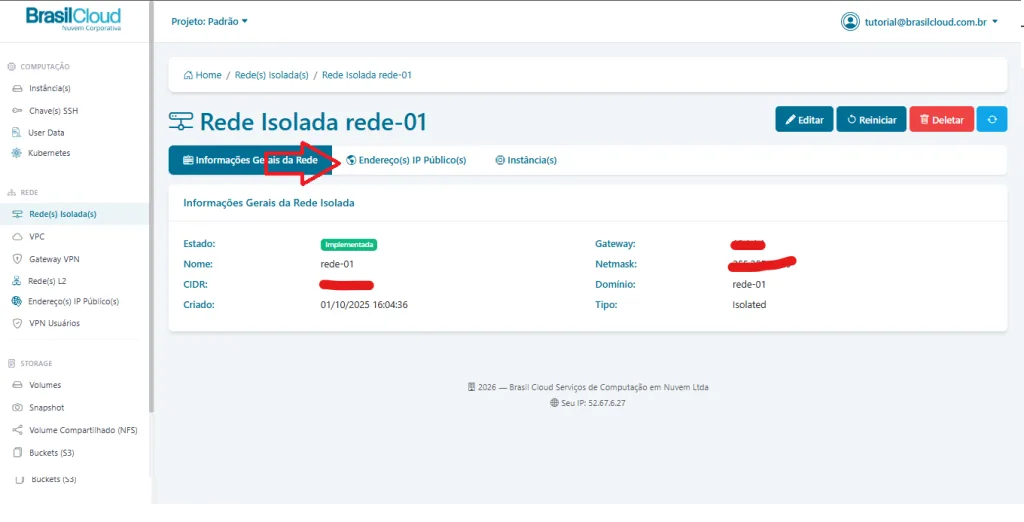Go to Kubernetes in the sidebar
This screenshot has height=522, width=1024.
click(x=49, y=153)
